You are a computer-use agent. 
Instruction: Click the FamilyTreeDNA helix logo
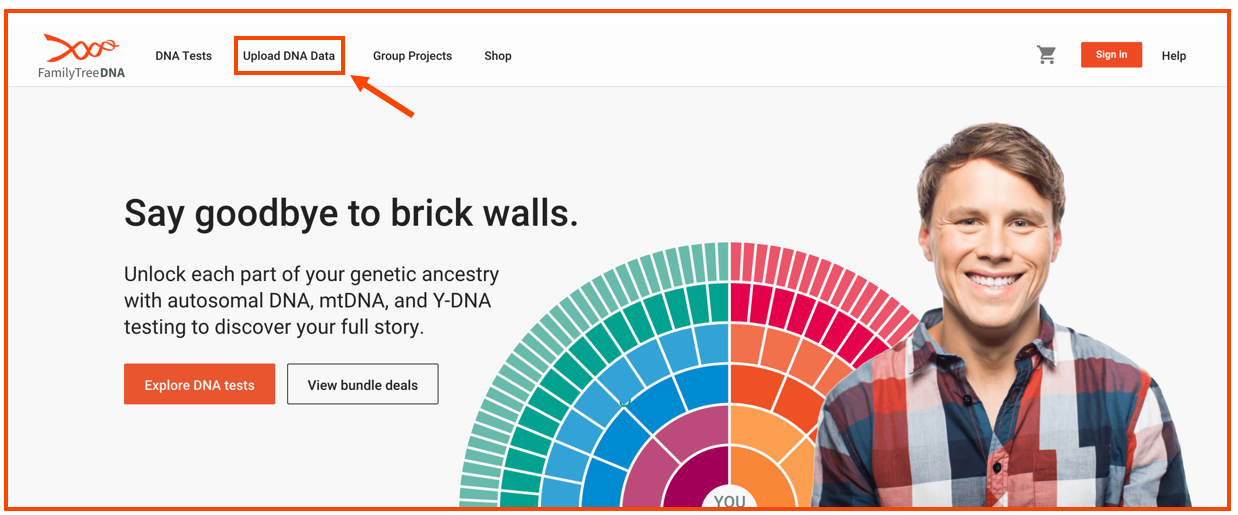pos(82,48)
